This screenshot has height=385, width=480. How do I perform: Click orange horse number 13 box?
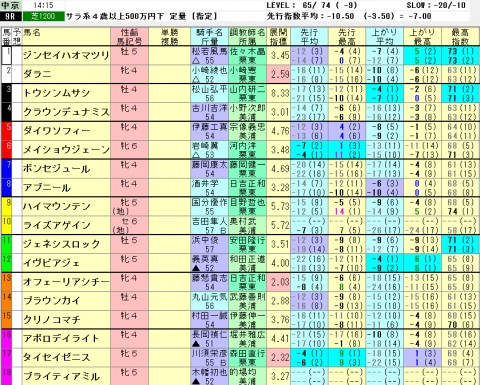click(7, 282)
